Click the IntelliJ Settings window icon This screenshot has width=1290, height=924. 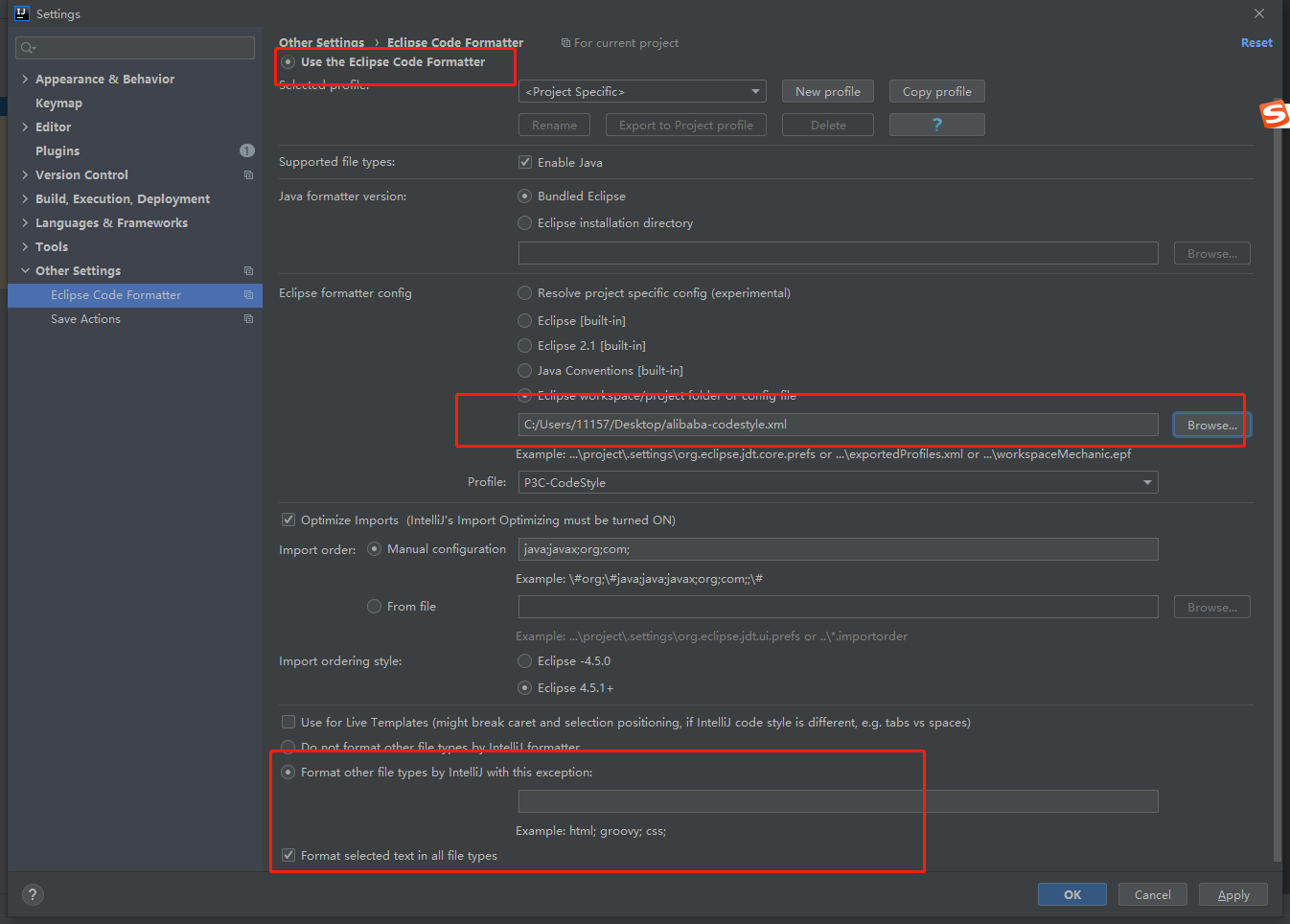click(22, 13)
